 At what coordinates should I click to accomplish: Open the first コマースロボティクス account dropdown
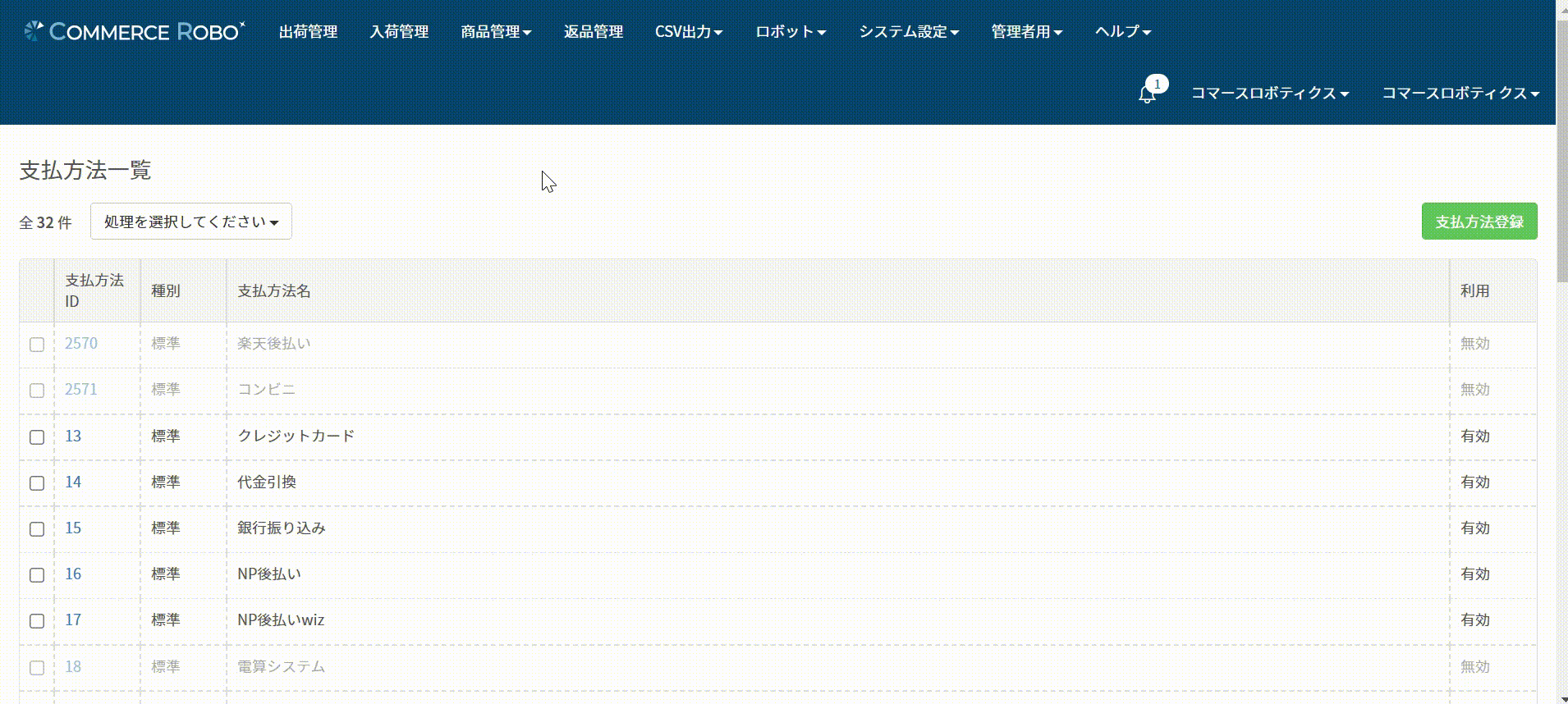coord(1270,94)
